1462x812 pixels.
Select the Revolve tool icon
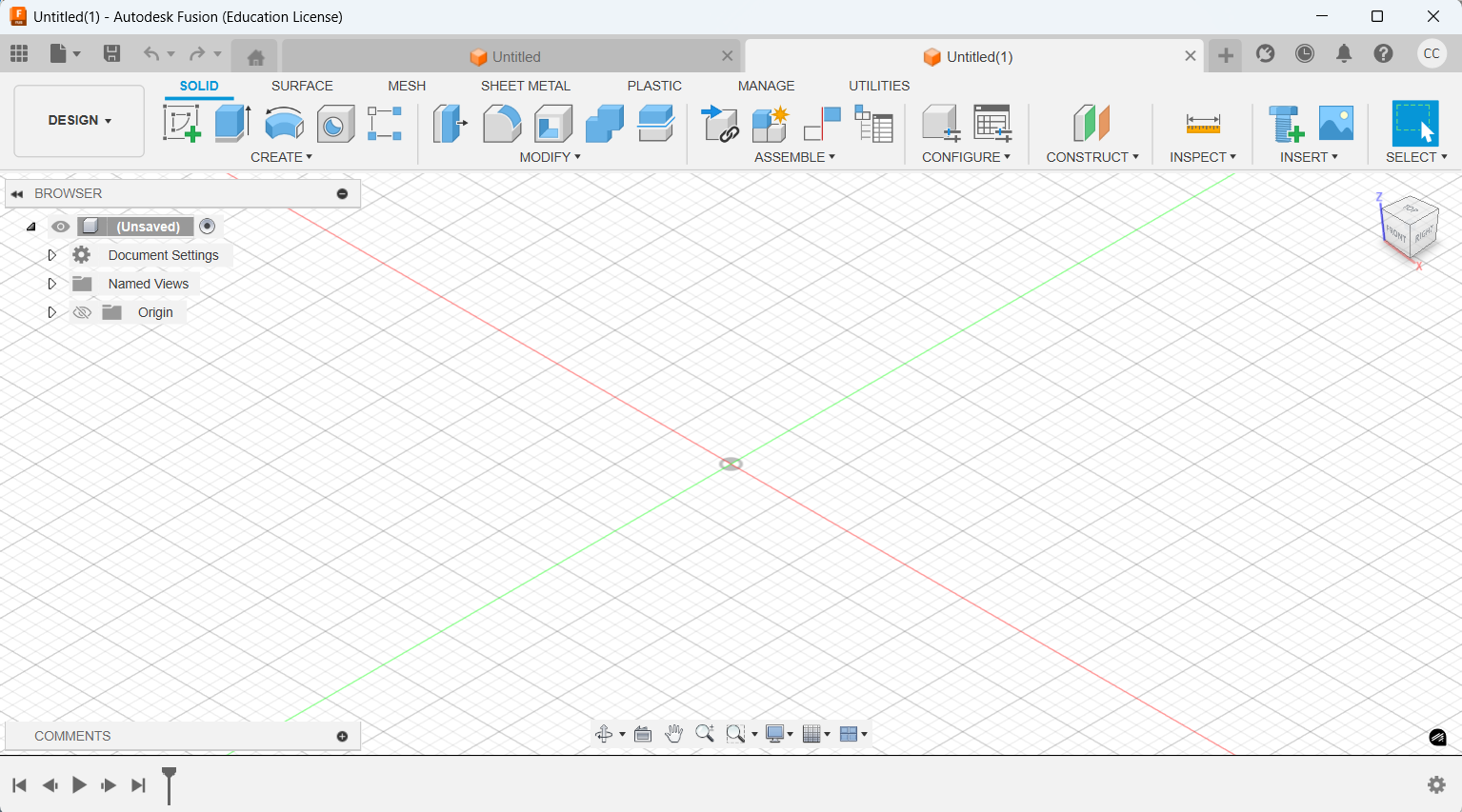click(x=284, y=124)
